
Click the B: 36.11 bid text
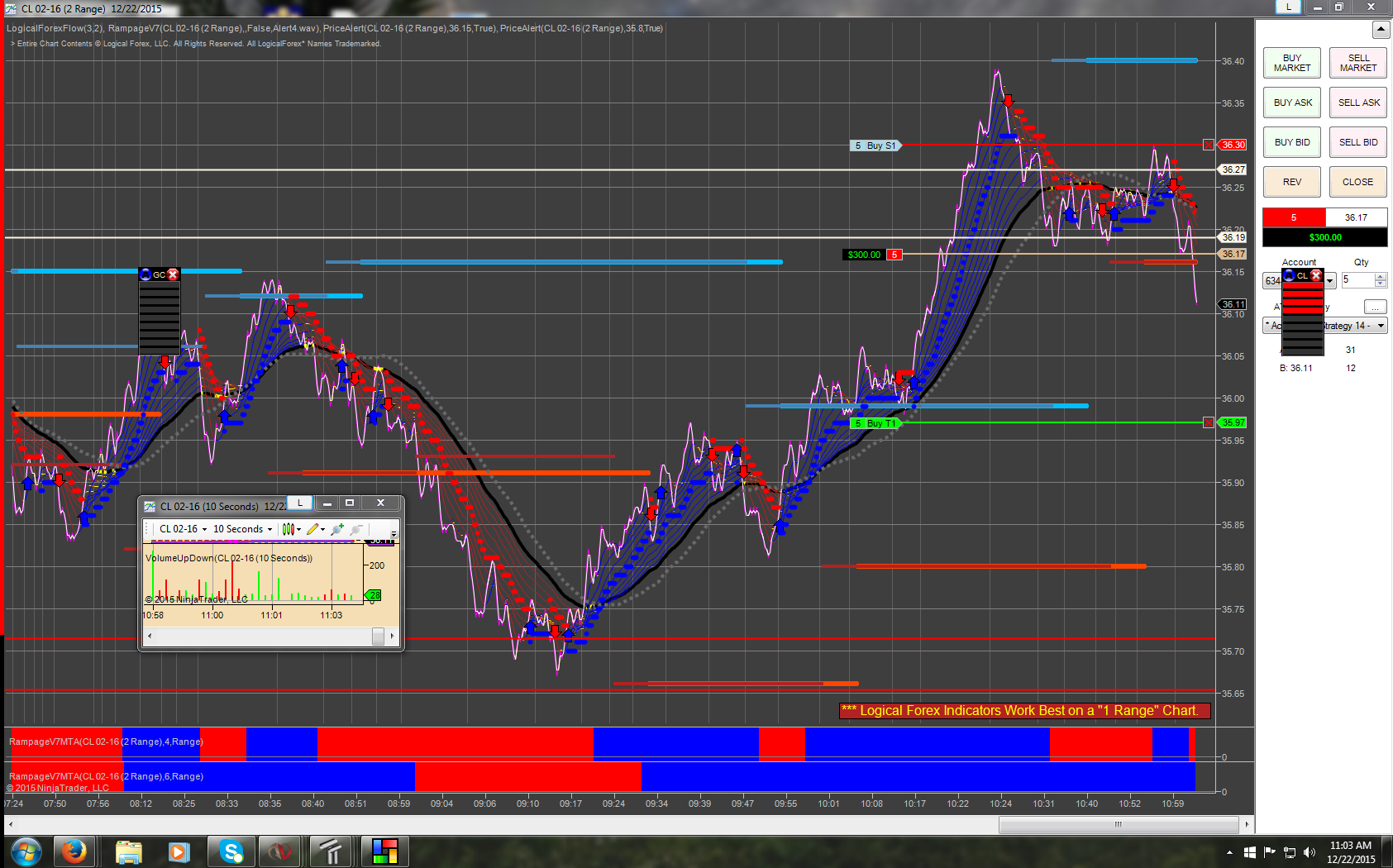[x=1296, y=368]
